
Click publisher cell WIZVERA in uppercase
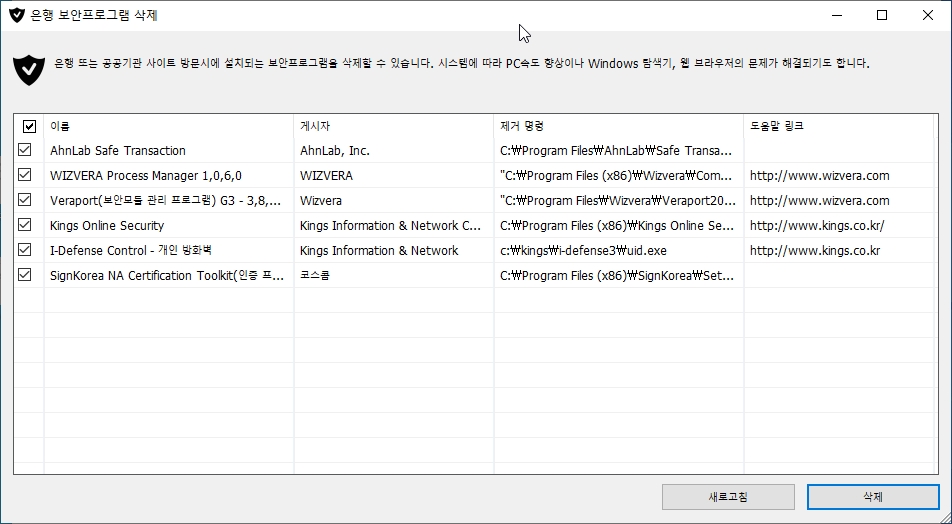click(x=326, y=175)
